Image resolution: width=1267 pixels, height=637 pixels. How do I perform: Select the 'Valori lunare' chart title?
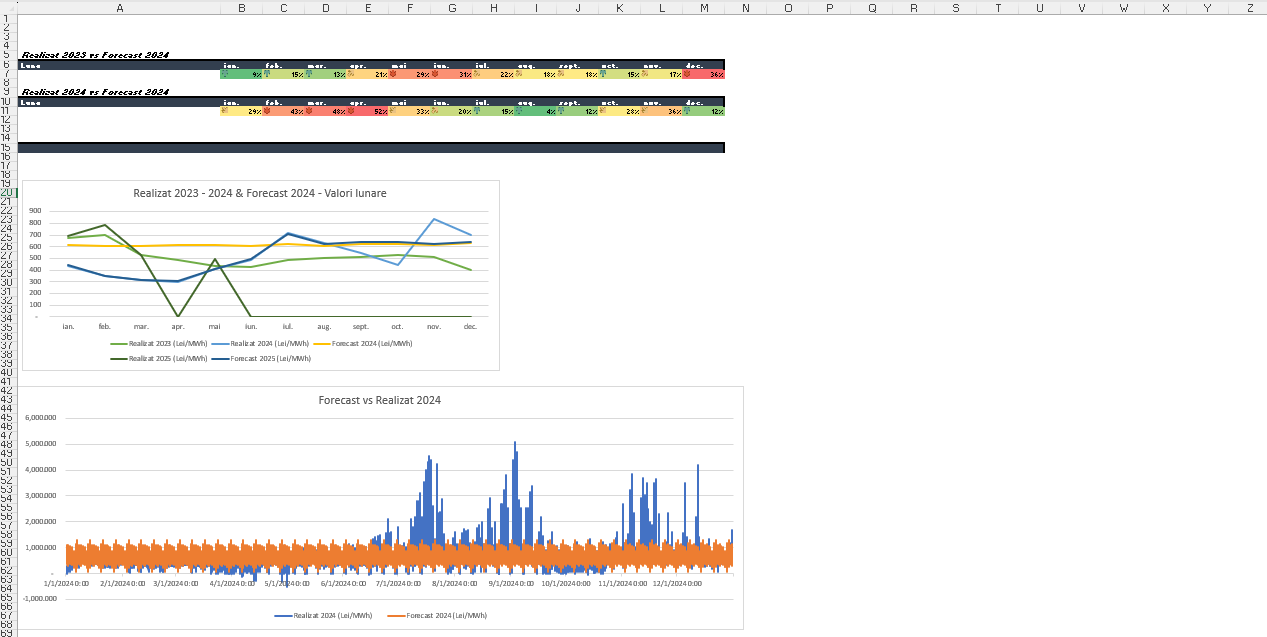click(x=260, y=193)
